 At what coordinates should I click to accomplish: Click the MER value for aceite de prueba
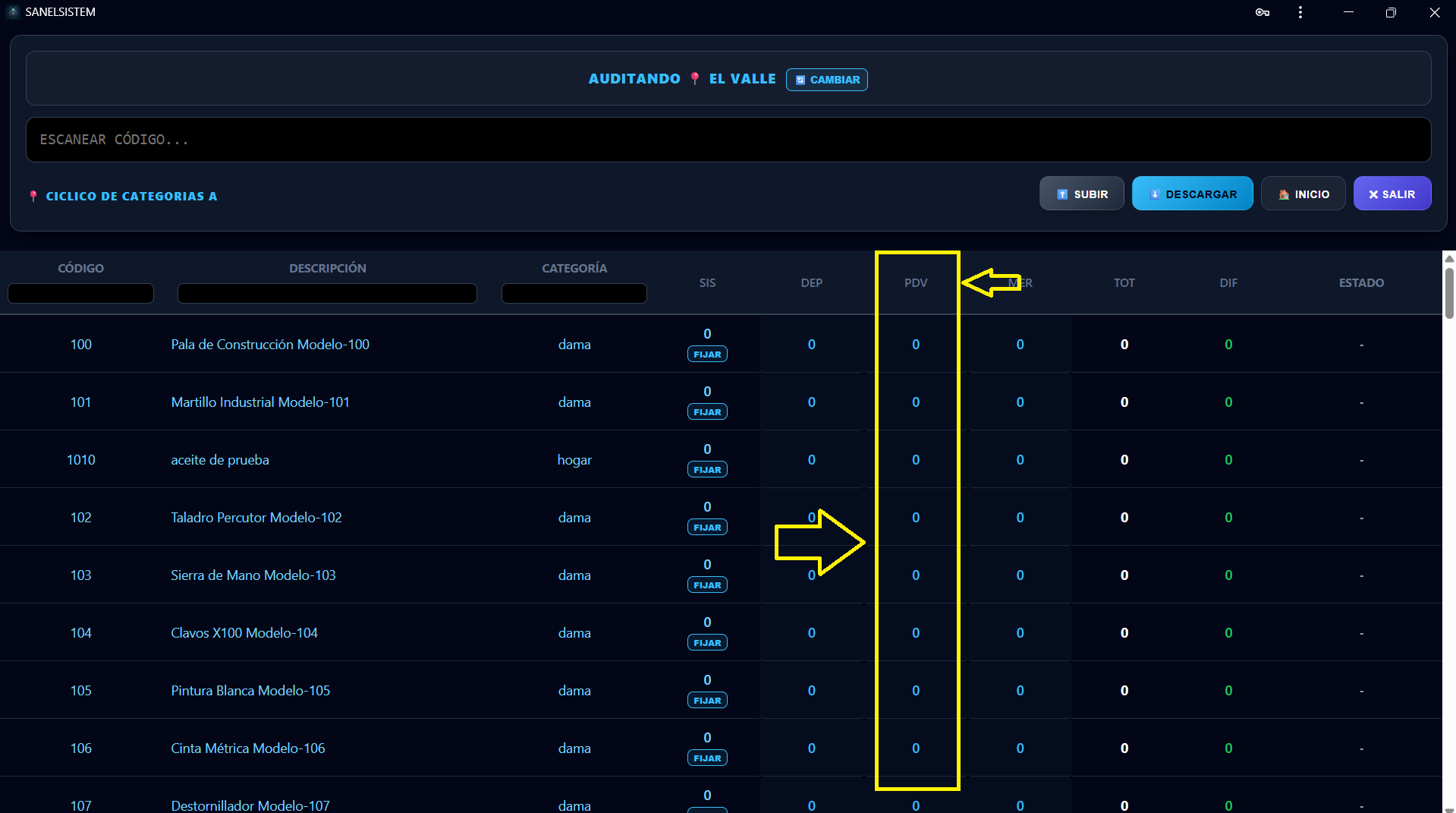tap(1020, 460)
